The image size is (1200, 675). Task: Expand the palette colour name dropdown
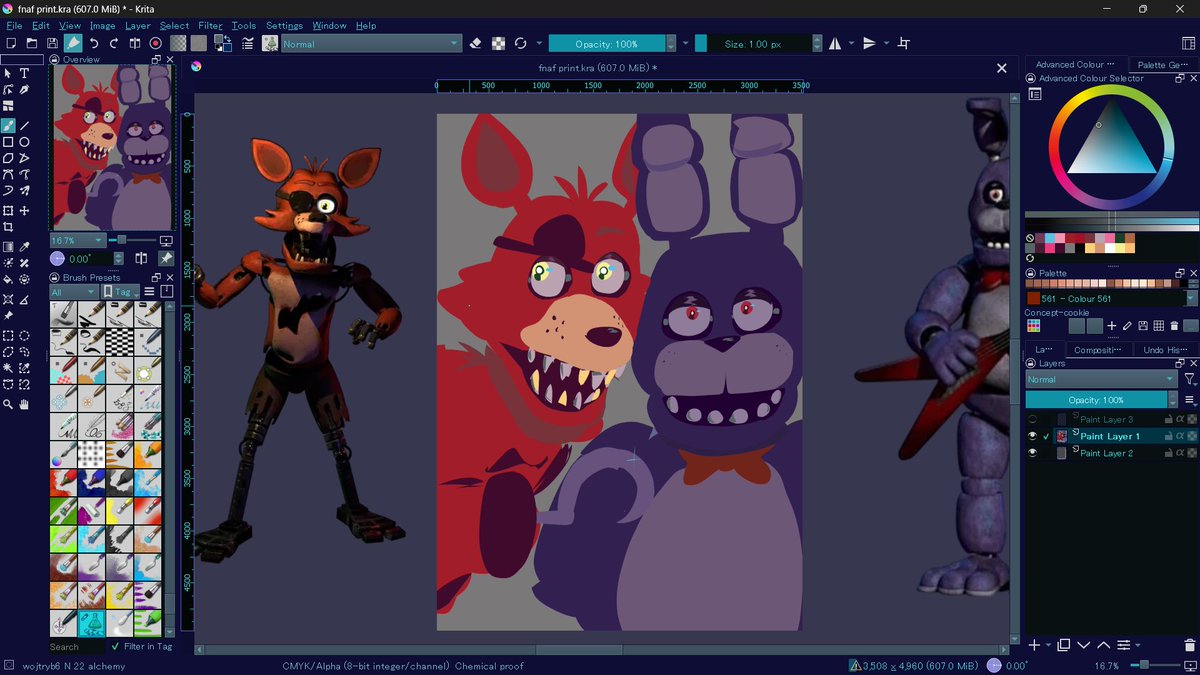tap(1191, 298)
